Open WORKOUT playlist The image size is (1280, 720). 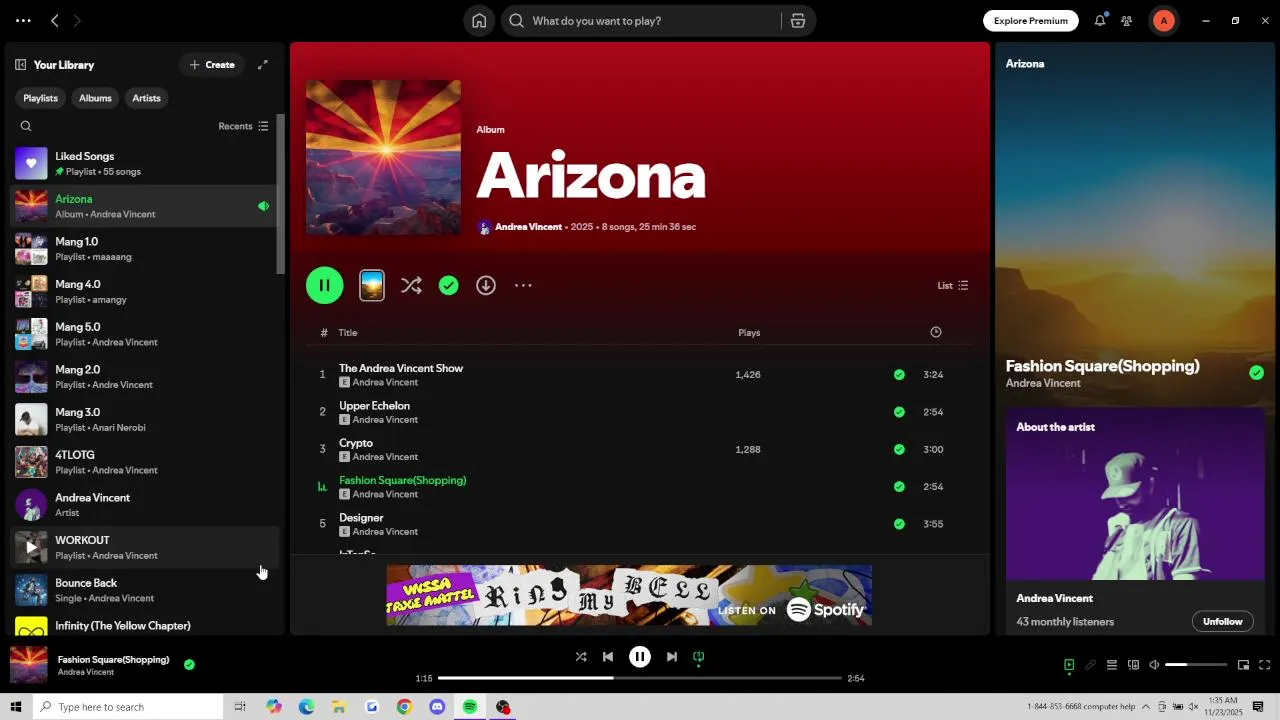click(x=143, y=548)
